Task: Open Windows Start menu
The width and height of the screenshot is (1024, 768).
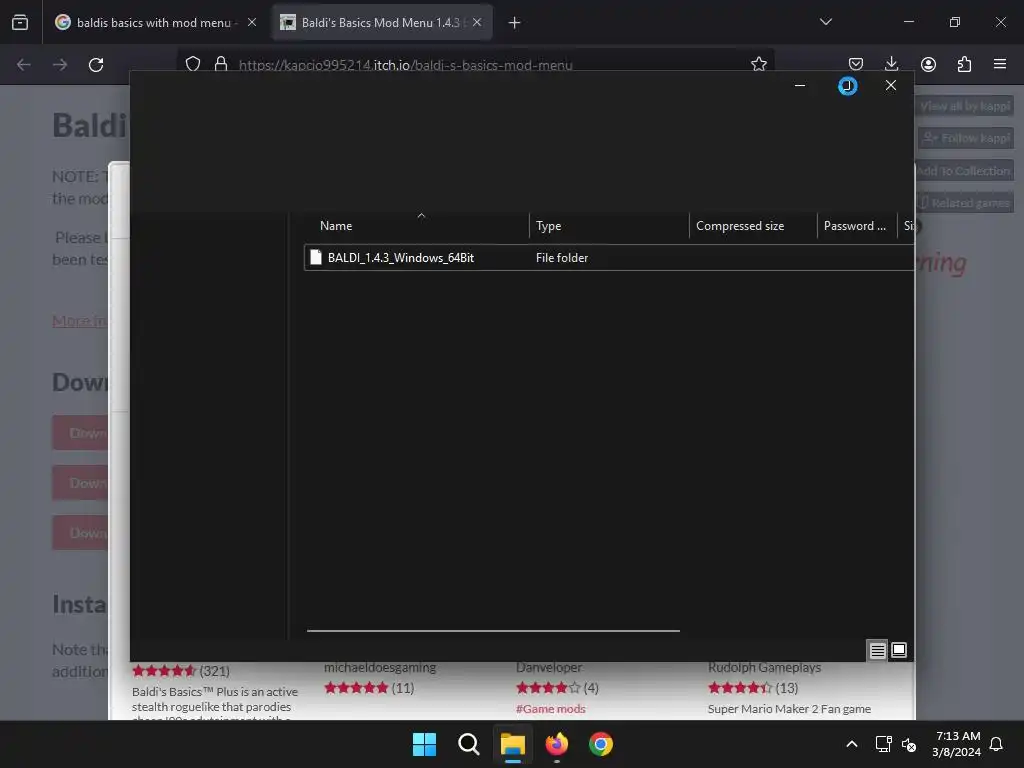Action: pyautogui.click(x=424, y=744)
